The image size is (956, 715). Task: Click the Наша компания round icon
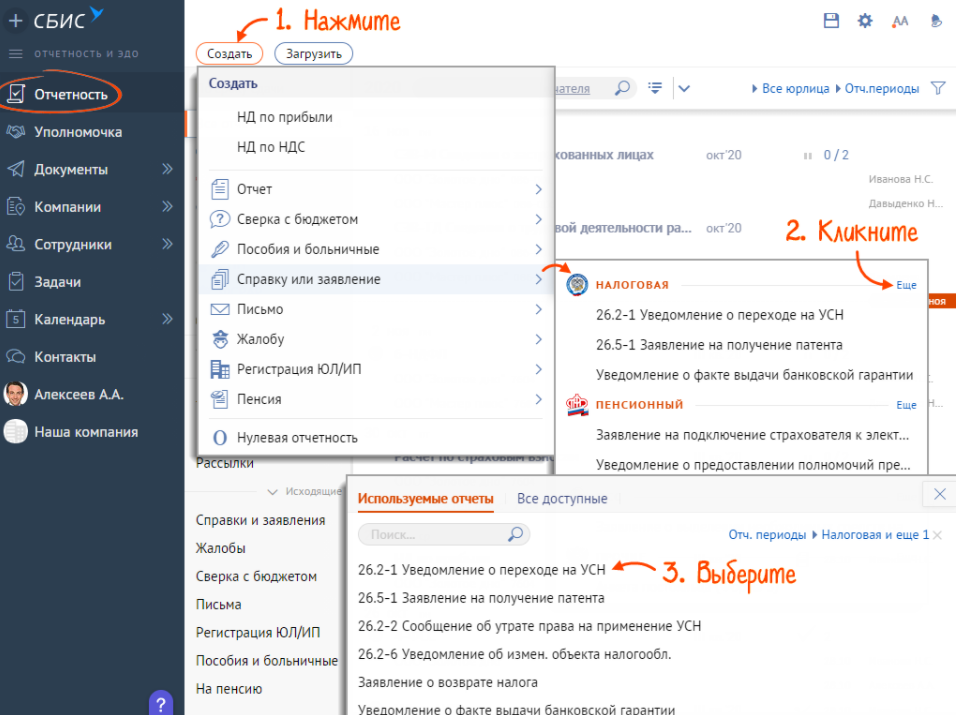16,432
